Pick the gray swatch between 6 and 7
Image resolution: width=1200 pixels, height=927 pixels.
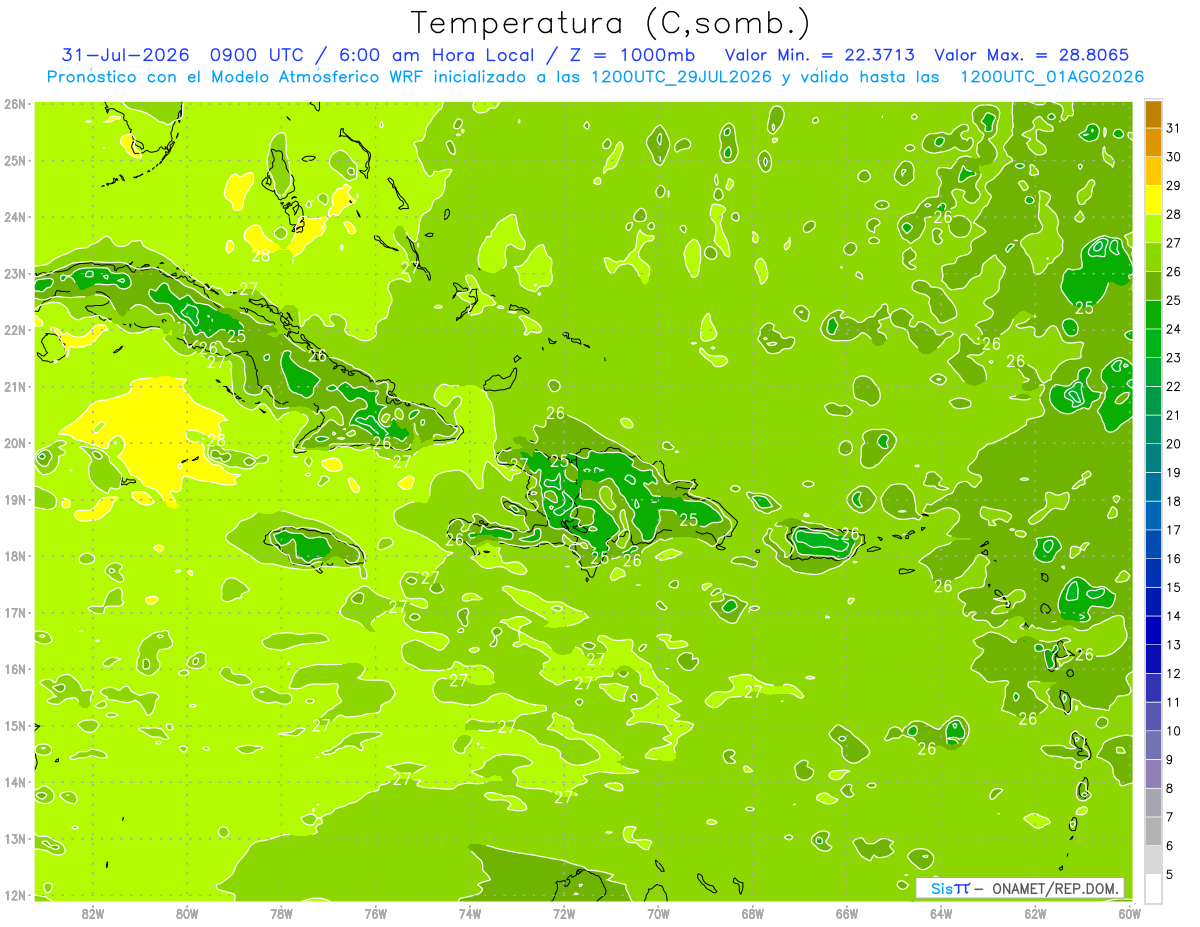click(x=1153, y=832)
